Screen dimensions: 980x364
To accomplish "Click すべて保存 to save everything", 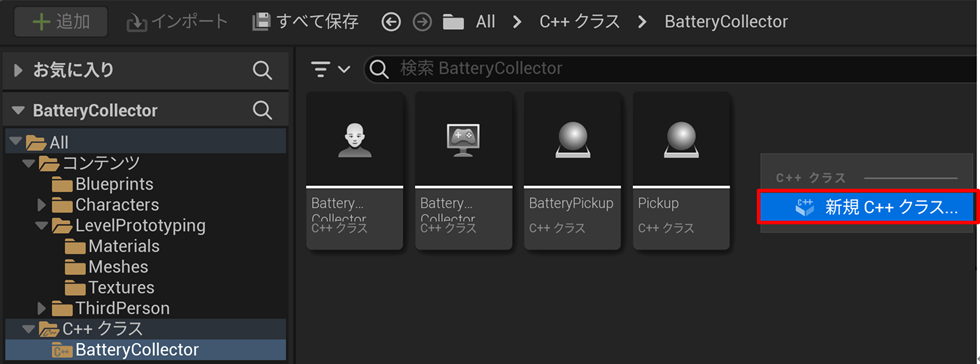I will coord(305,23).
